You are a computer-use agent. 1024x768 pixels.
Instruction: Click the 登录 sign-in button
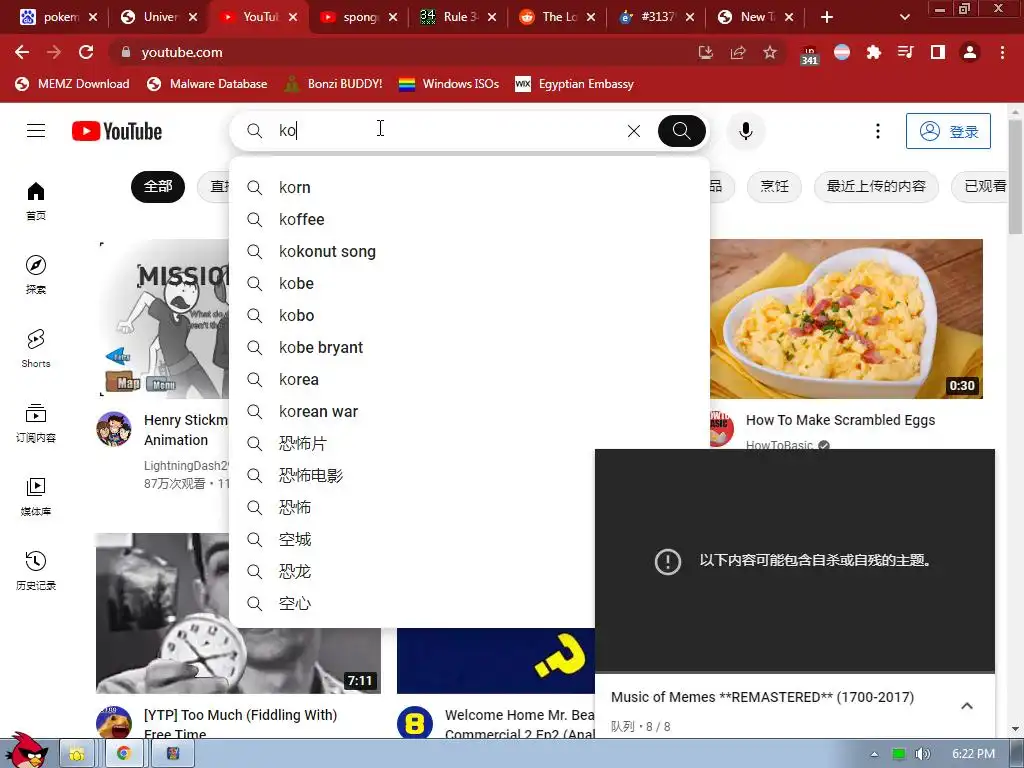pos(948,131)
